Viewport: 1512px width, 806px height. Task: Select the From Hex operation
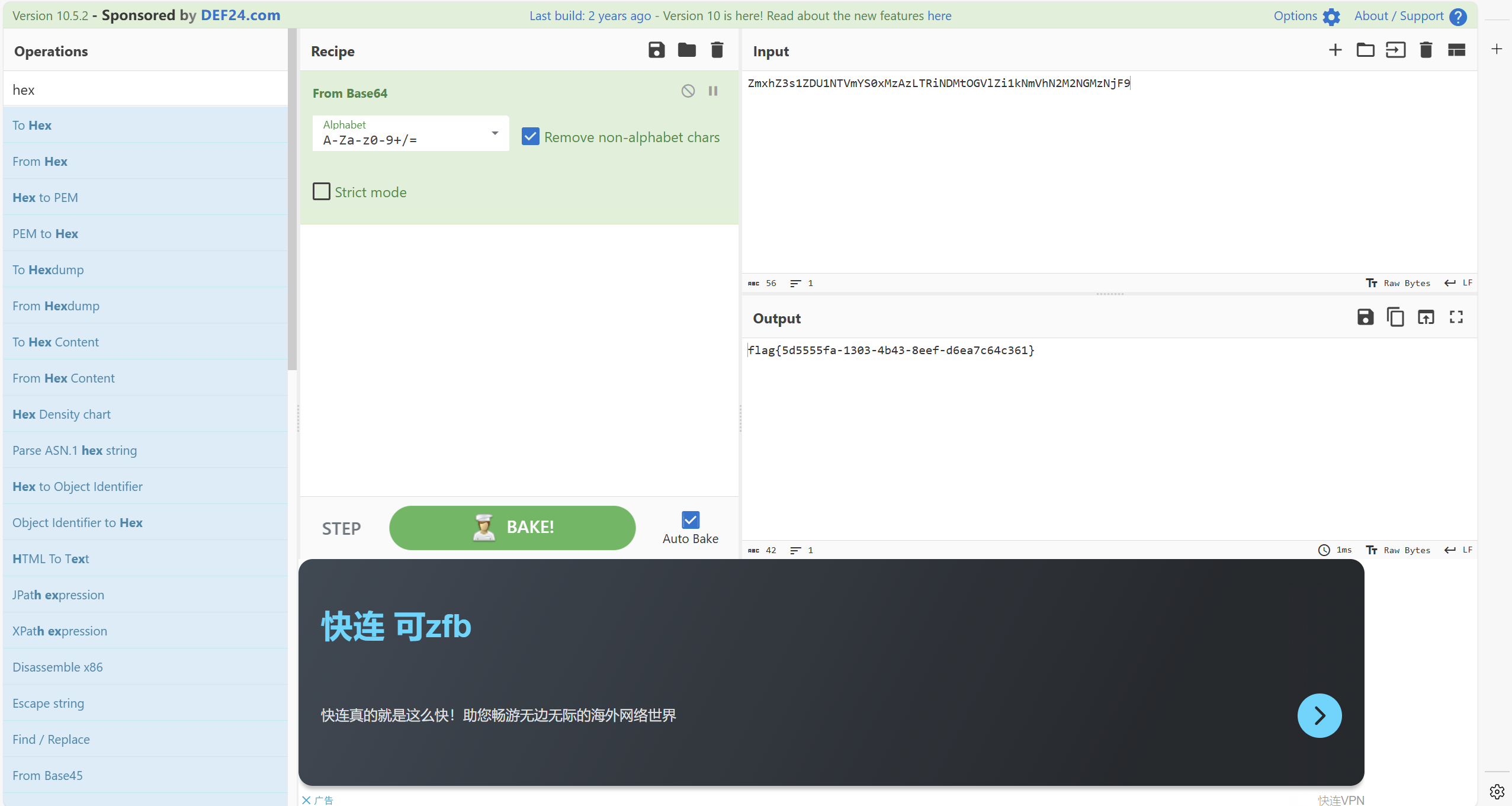[x=145, y=161]
